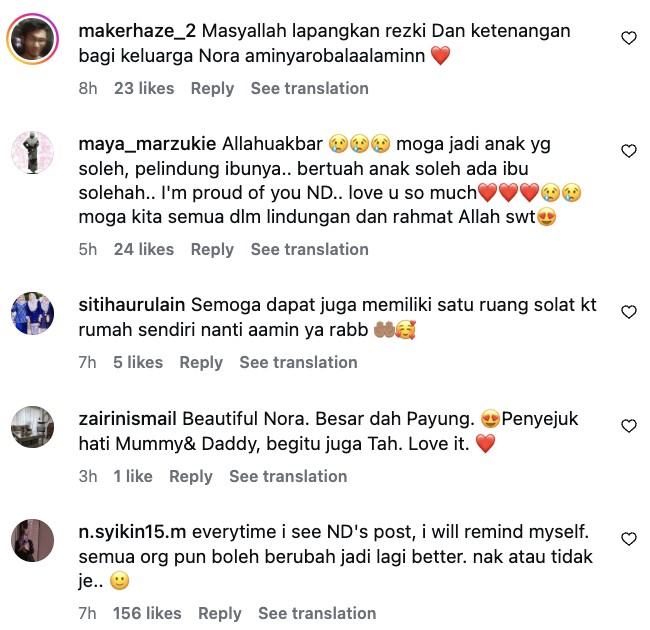Like n.syikin15.m's comment with heart icon
The width and height of the screenshot is (650, 630).
(x=629, y=539)
